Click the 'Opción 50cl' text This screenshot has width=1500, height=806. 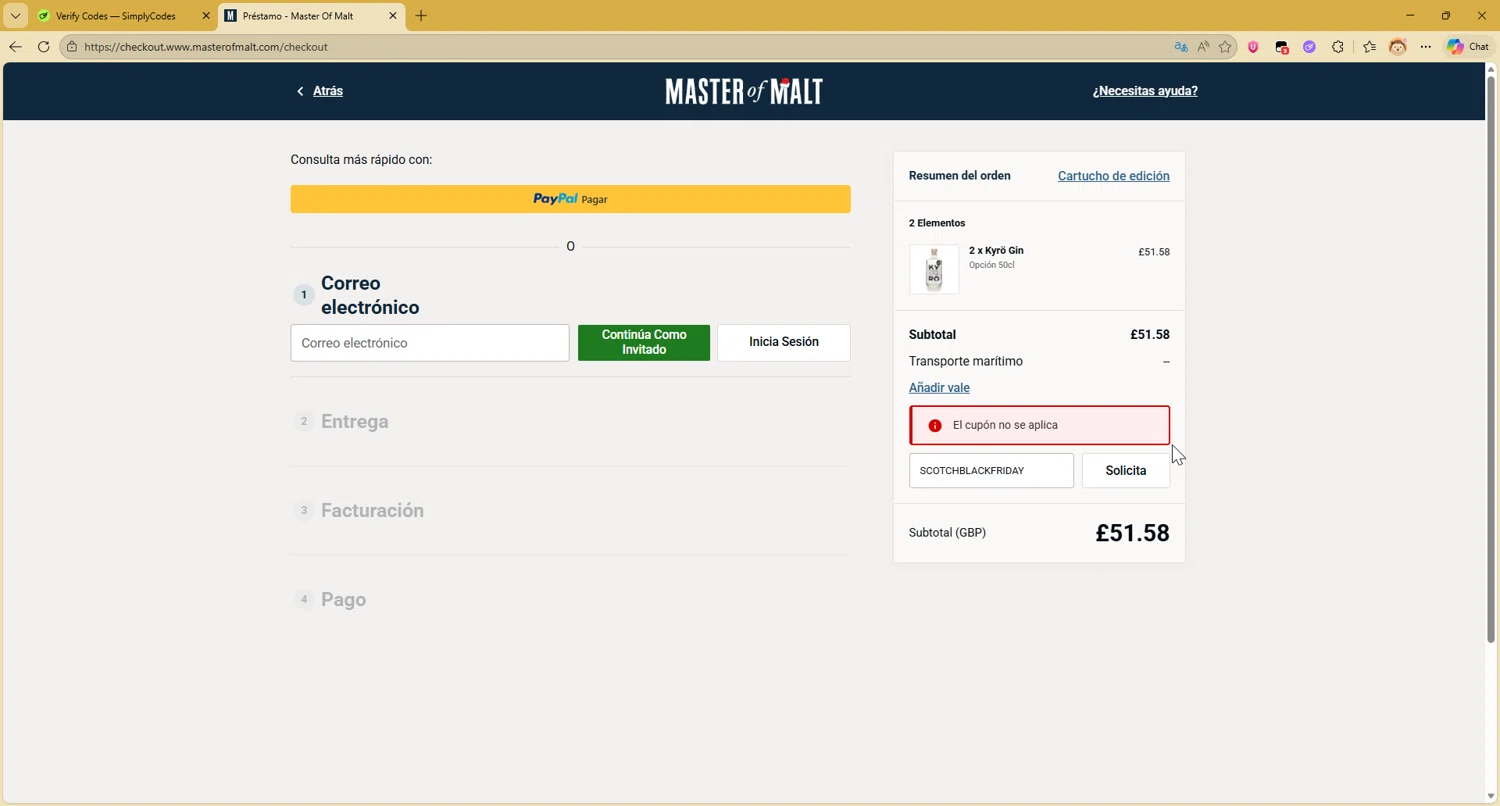click(x=992, y=265)
